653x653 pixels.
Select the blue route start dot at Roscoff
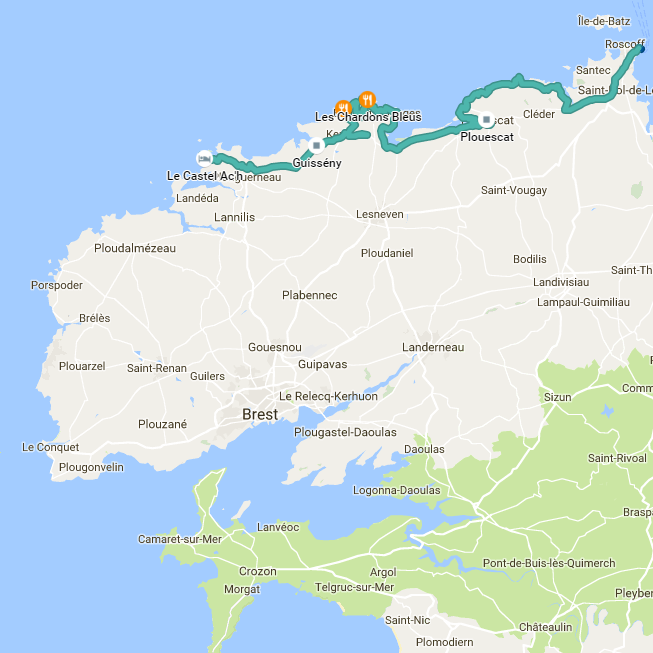pos(642,49)
